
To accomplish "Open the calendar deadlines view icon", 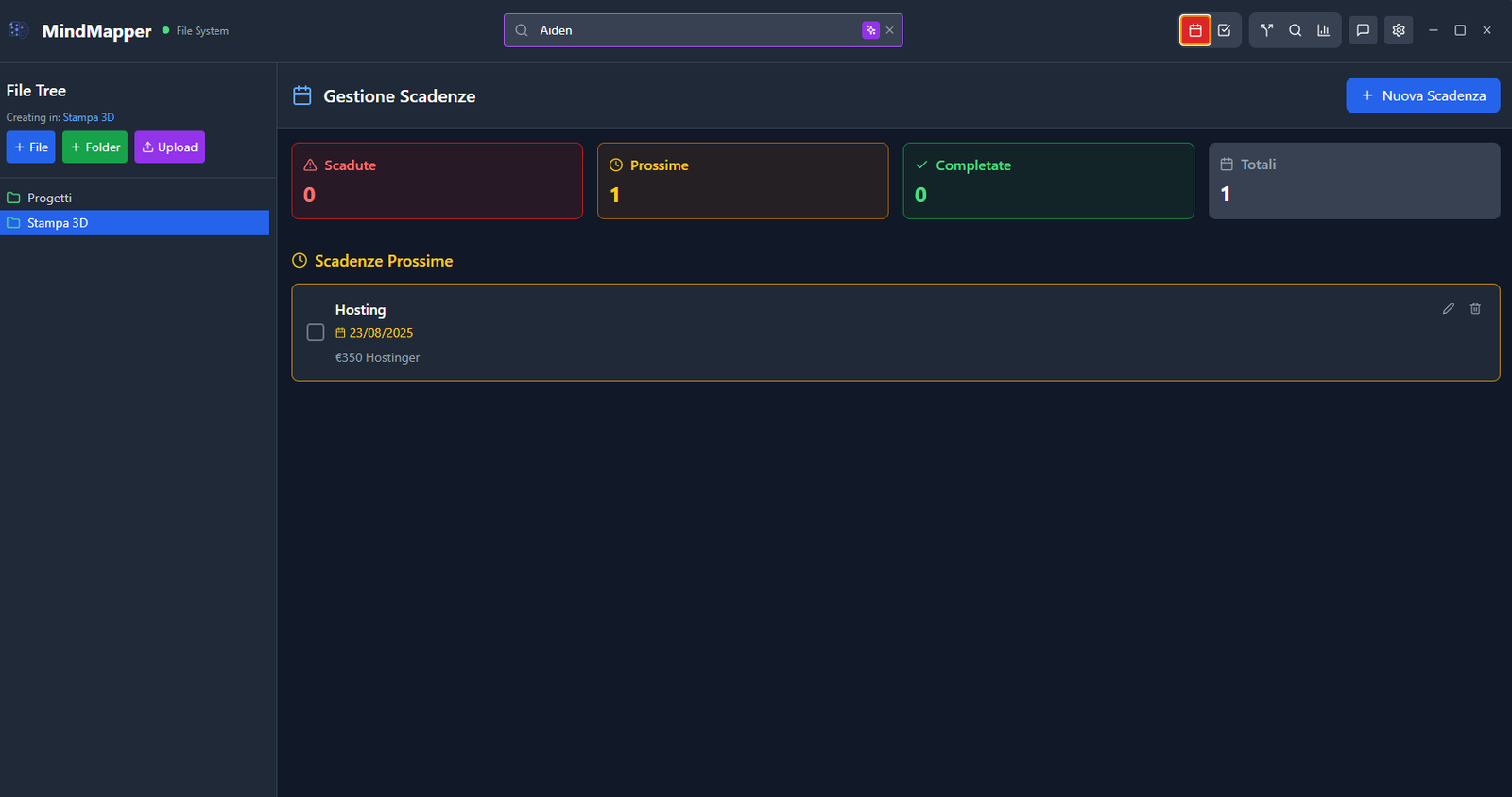I will pyautogui.click(x=1194, y=30).
